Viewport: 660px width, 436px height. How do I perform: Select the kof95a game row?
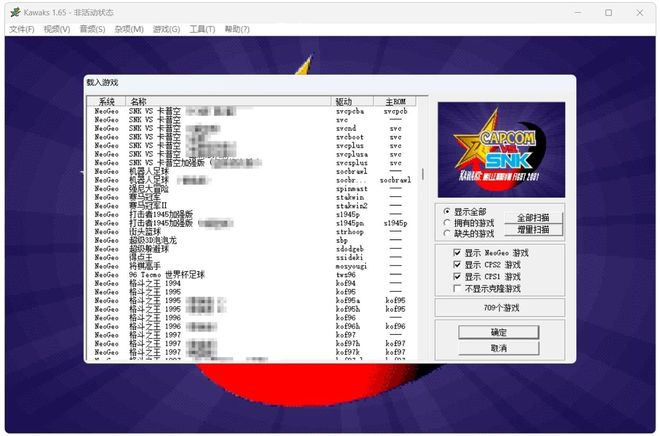[251, 300]
